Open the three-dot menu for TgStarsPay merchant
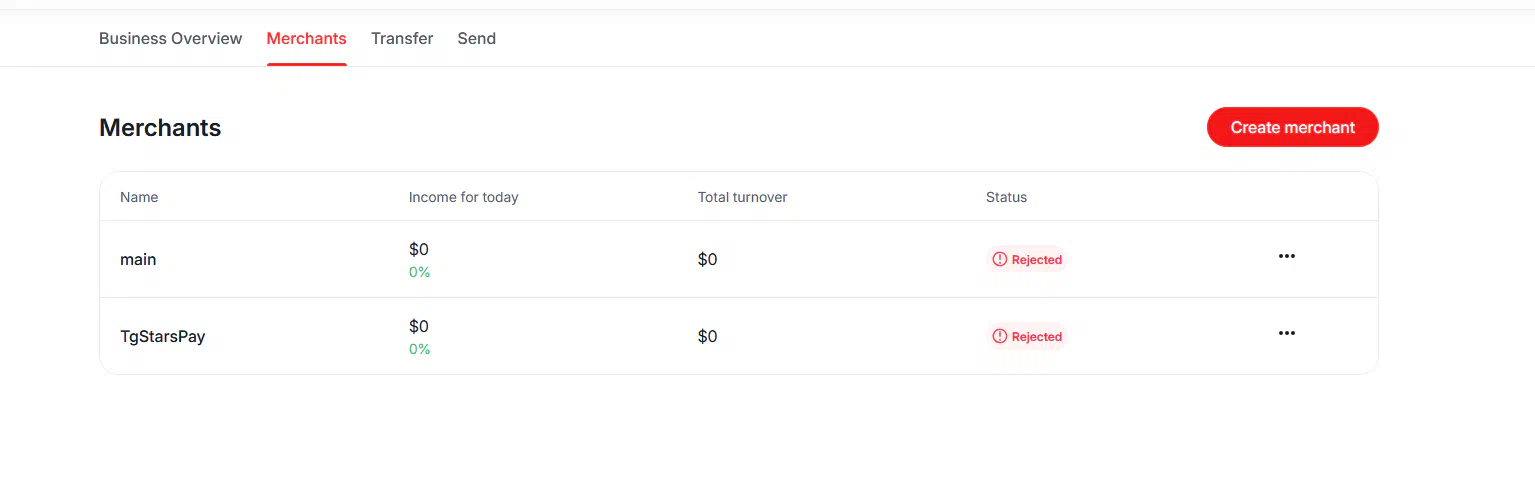This screenshot has height=504, width=1535. (1286, 334)
